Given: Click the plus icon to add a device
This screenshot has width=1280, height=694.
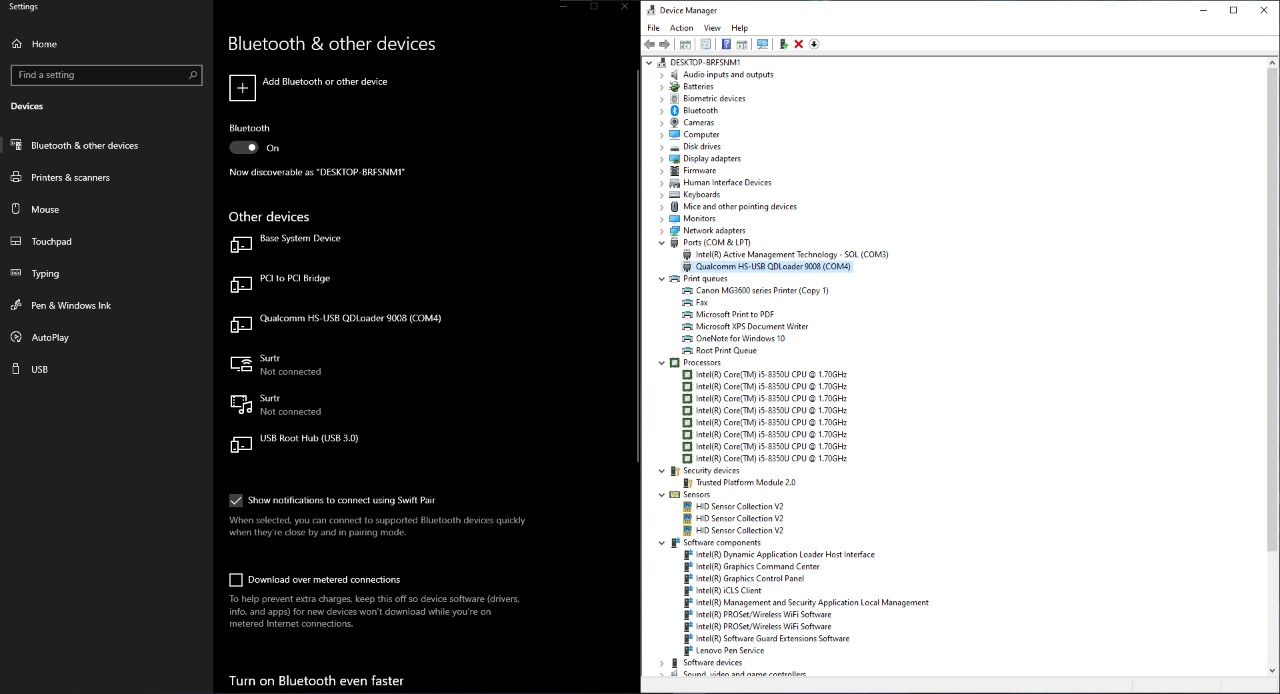Looking at the screenshot, I should click(242, 87).
